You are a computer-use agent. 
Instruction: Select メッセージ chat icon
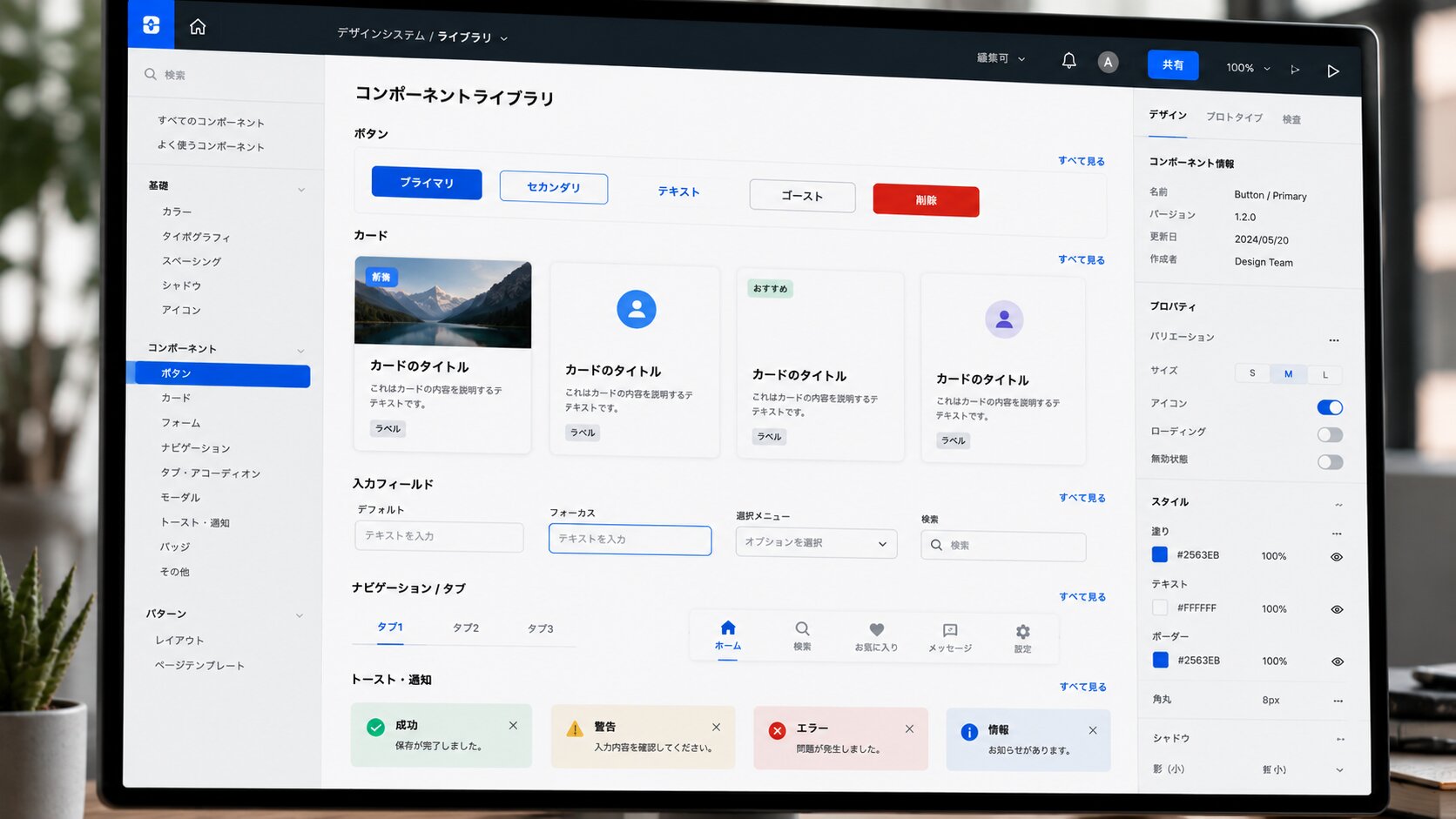950,630
